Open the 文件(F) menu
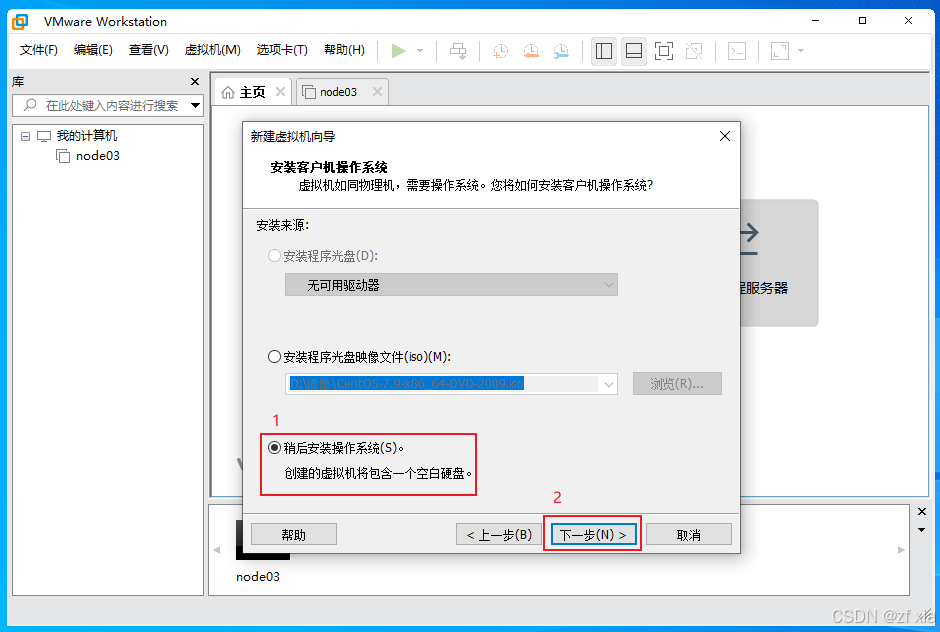This screenshot has width=940, height=632. pyautogui.click(x=38, y=50)
